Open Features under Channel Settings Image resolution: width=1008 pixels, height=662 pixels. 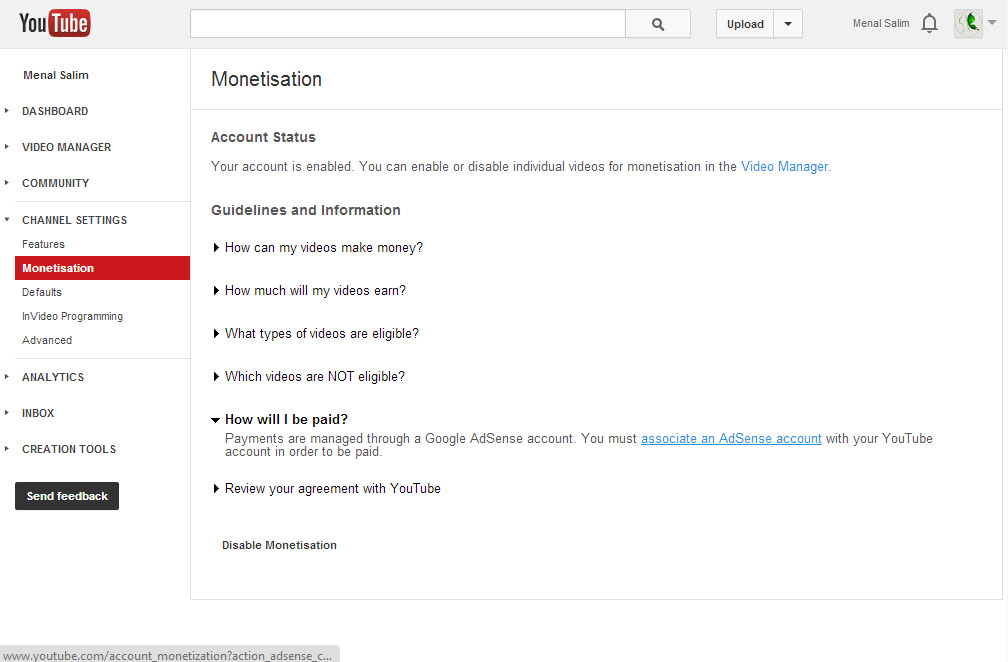[x=43, y=244]
